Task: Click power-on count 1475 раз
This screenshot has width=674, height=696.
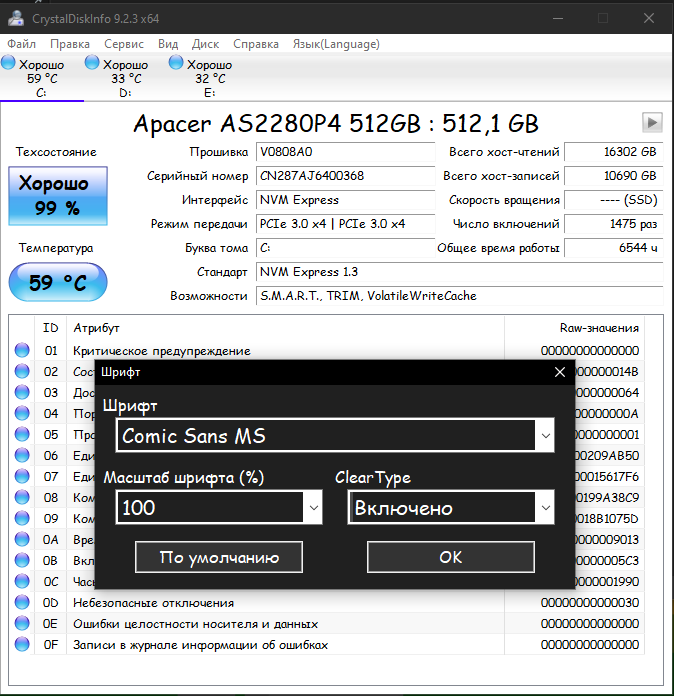Action: pyautogui.click(x=614, y=224)
